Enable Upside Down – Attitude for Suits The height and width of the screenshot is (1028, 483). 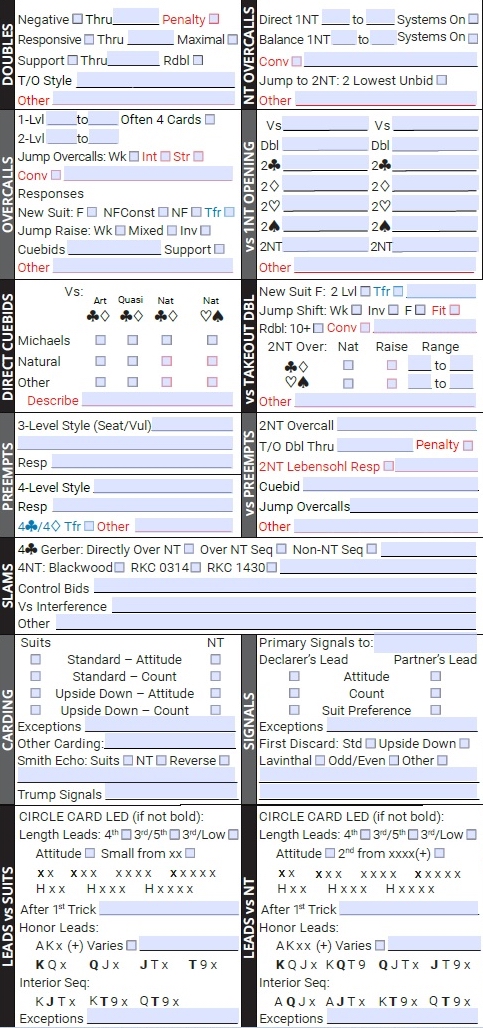pos(35,693)
